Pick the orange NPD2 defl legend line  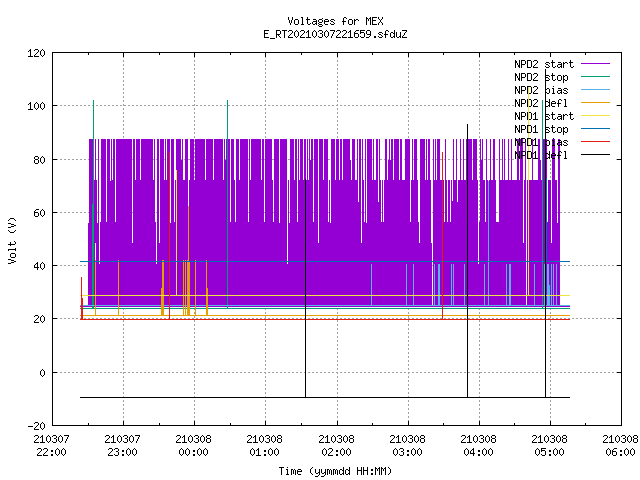(x=596, y=102)
